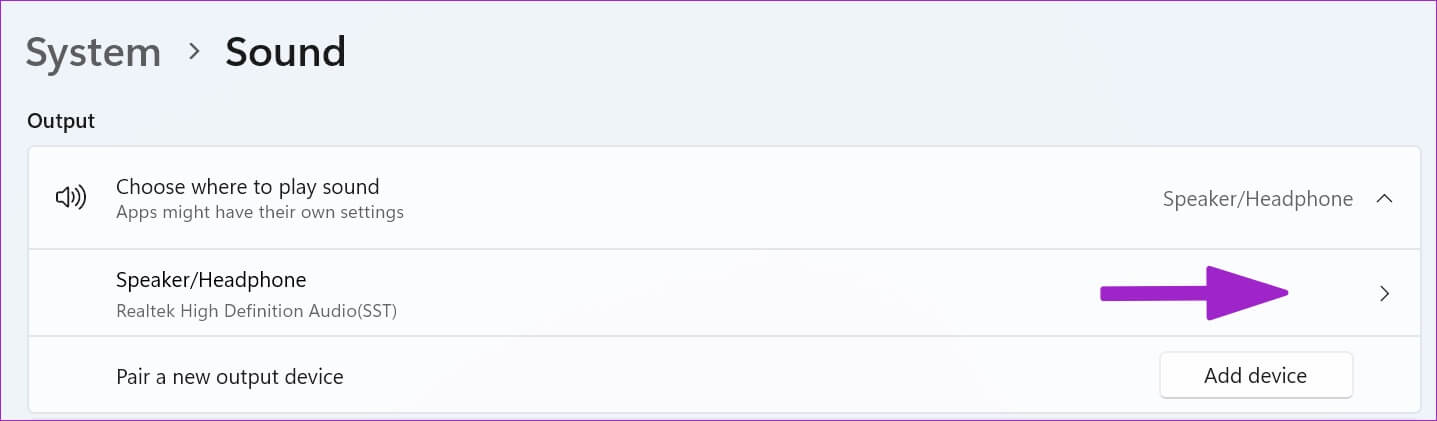Click the Output section heading

click(61, 121)
